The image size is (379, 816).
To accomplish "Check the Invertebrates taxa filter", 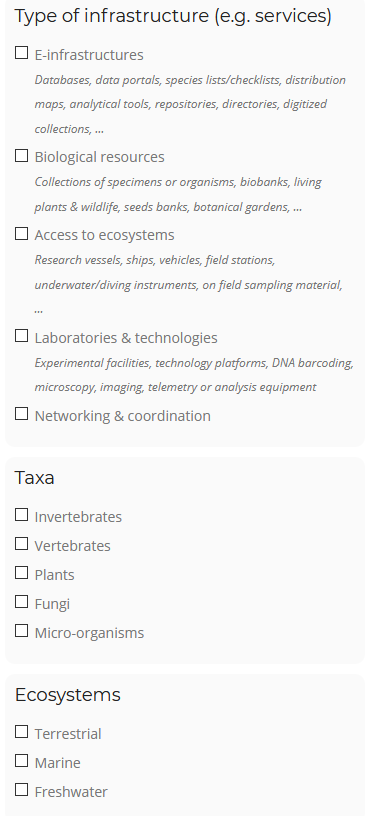I will tap(21, 515).
